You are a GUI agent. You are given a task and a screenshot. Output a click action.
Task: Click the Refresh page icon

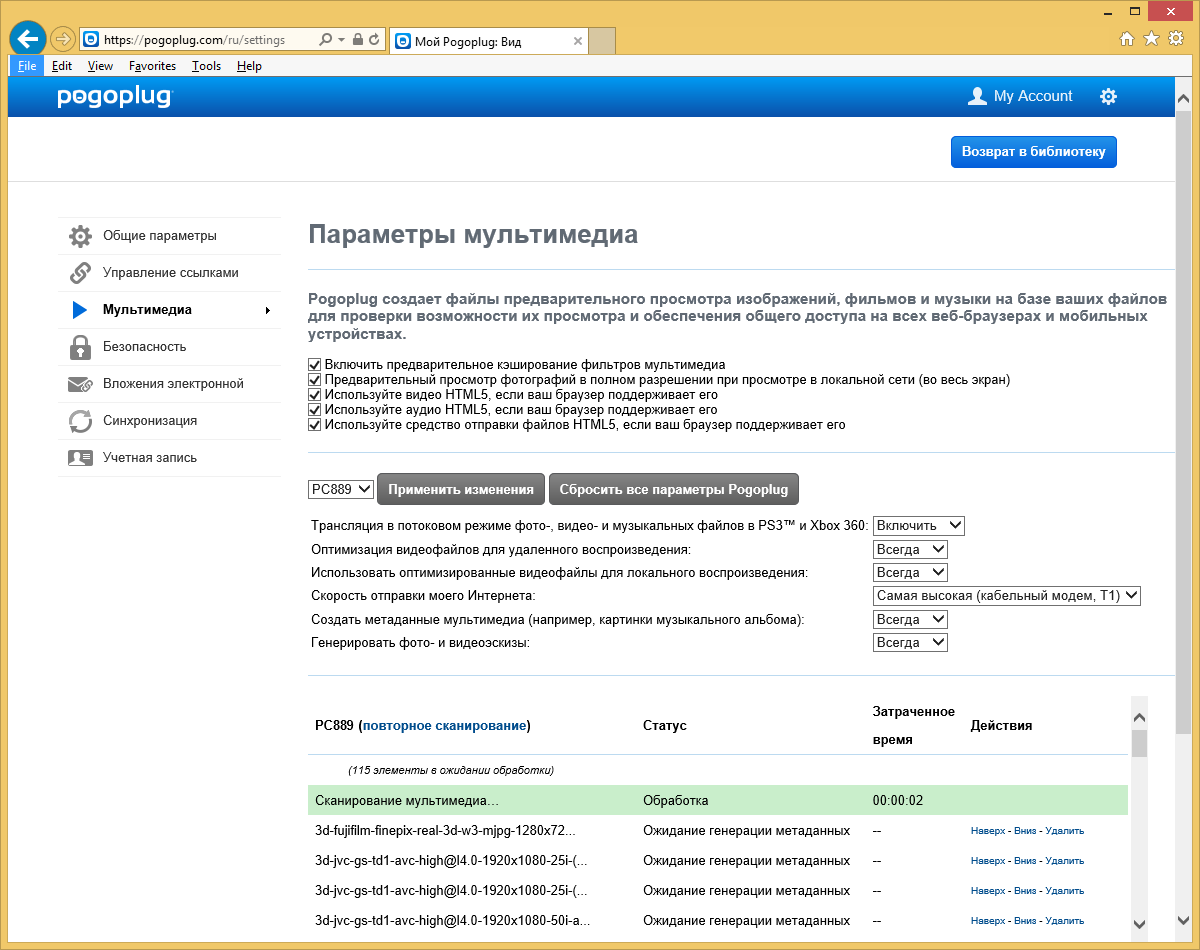coord(374,40)
